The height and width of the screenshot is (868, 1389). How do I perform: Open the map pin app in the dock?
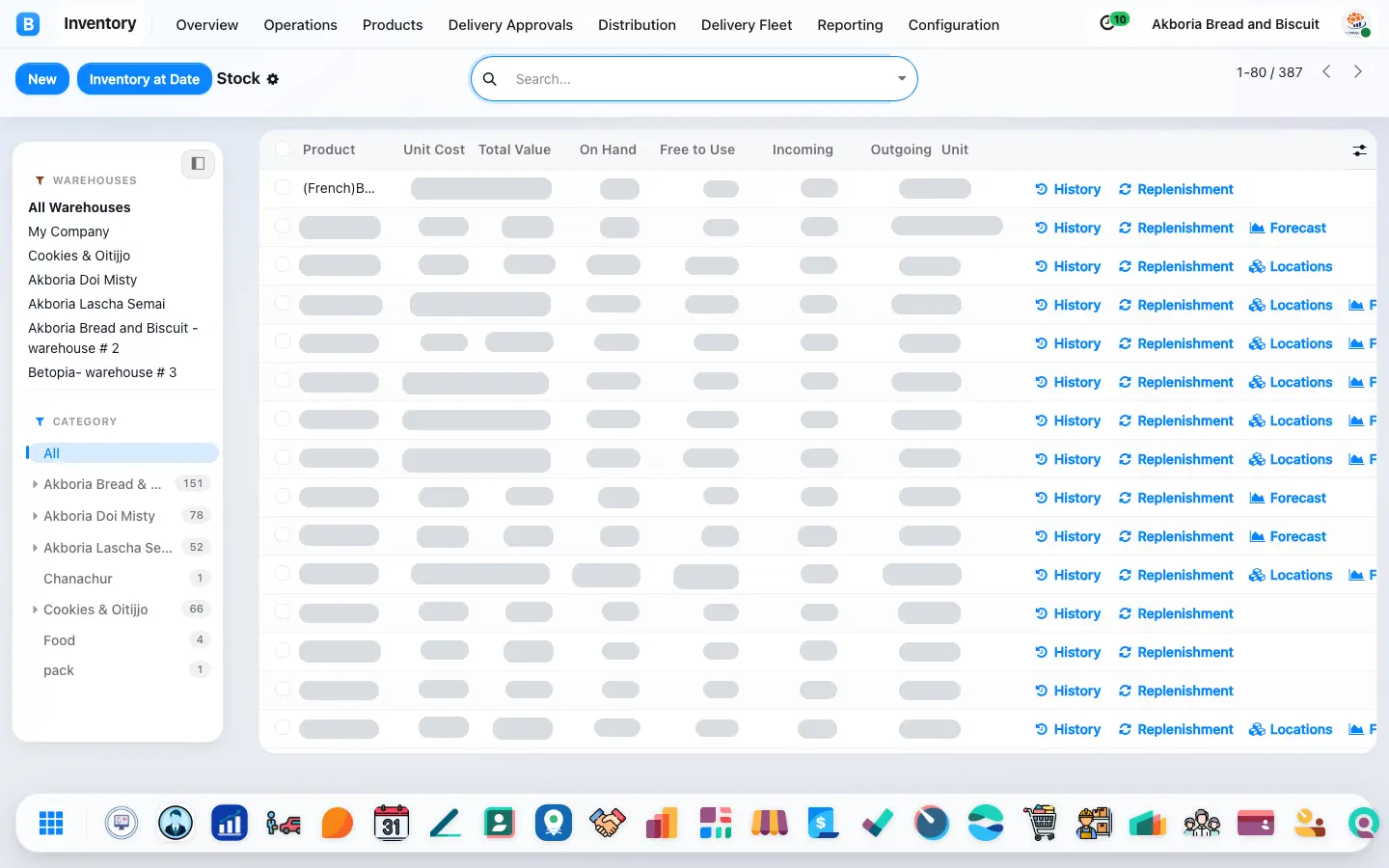[554, 823]
